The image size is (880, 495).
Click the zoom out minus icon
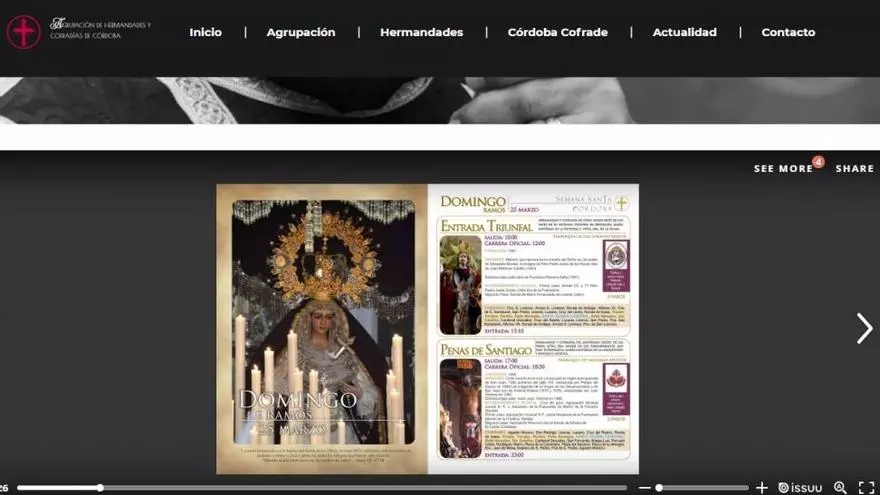click(x=644, y=488)
